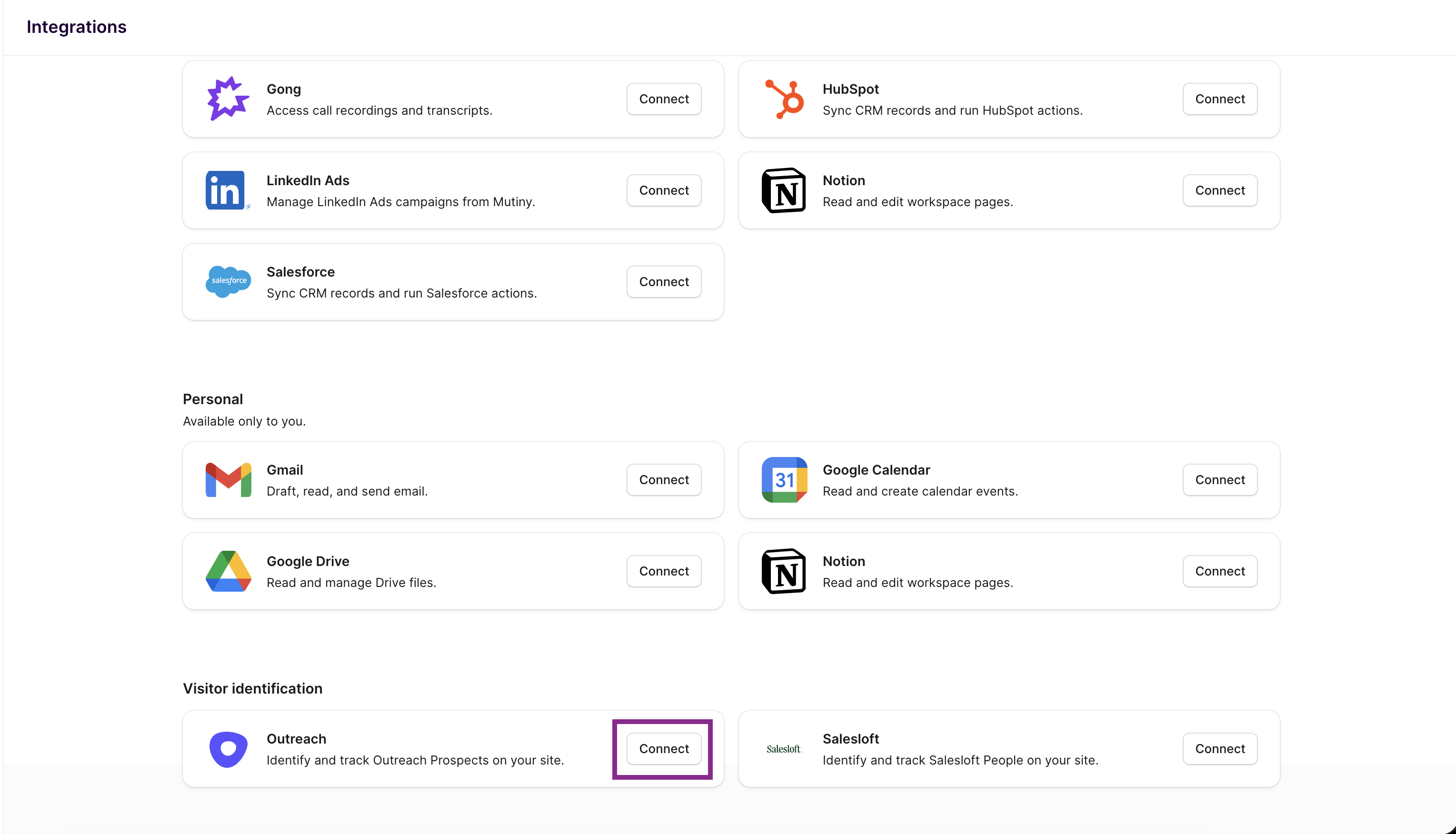This screenshot has height=834, width=1456.
Task: Click the Google Calendar title text
Action: 877,470
